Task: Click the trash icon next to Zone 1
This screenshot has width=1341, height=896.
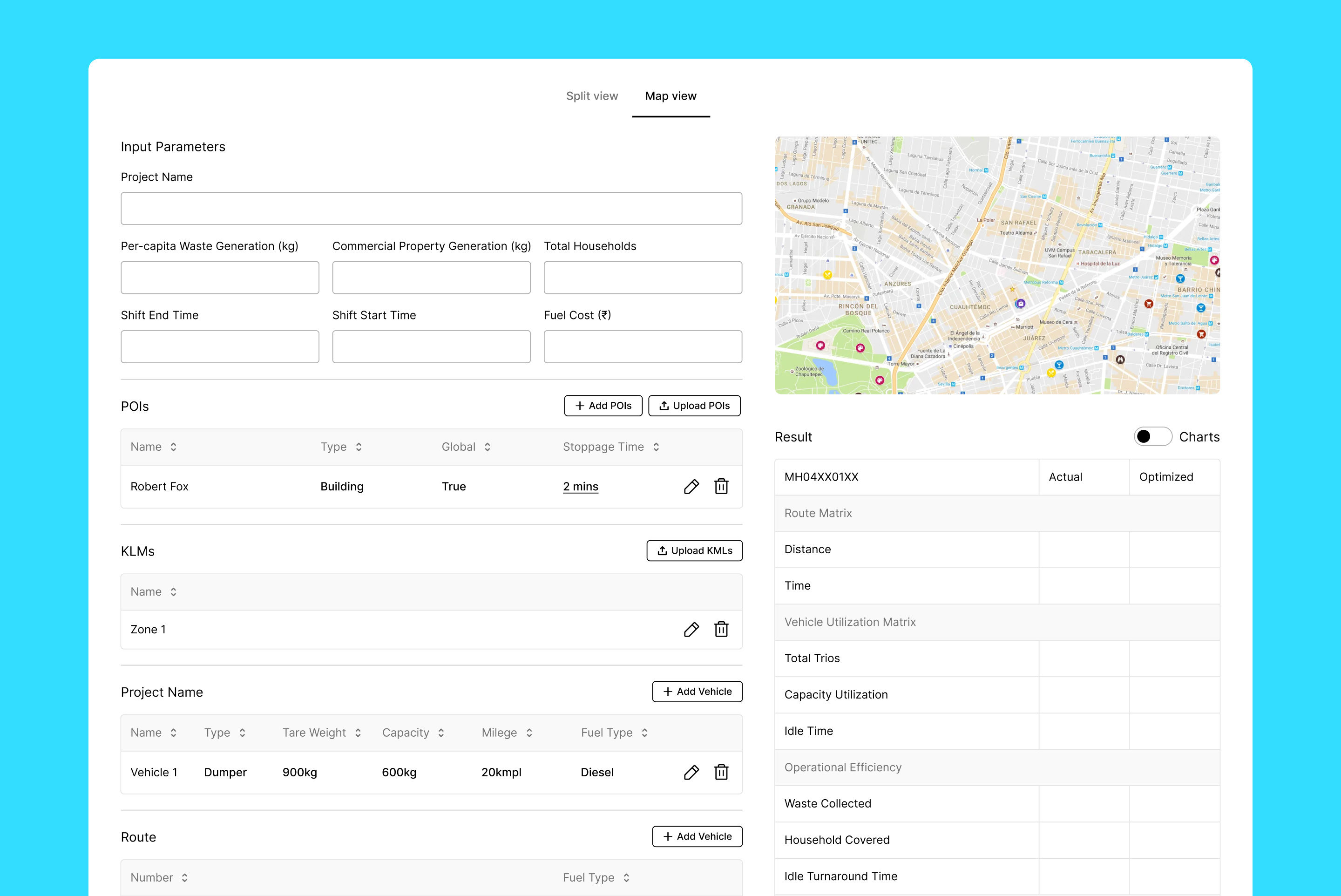Action: coord(722,629)
